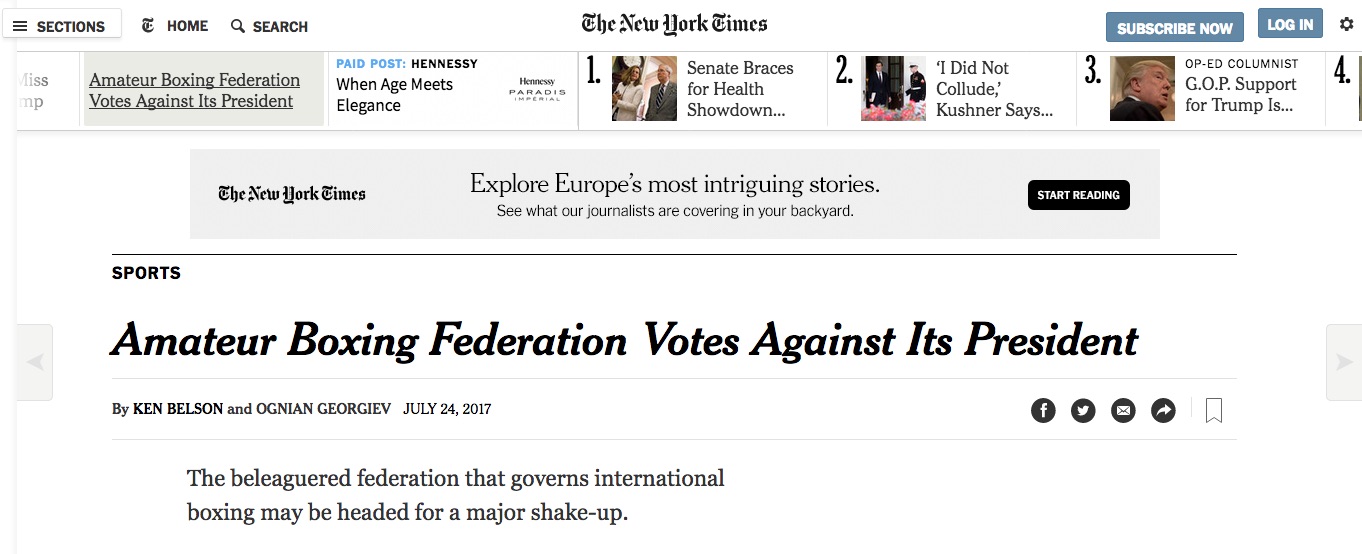This screenshot has height=554, width=1362.
Task: Open more share options arrow icon
Action: 1163,410
